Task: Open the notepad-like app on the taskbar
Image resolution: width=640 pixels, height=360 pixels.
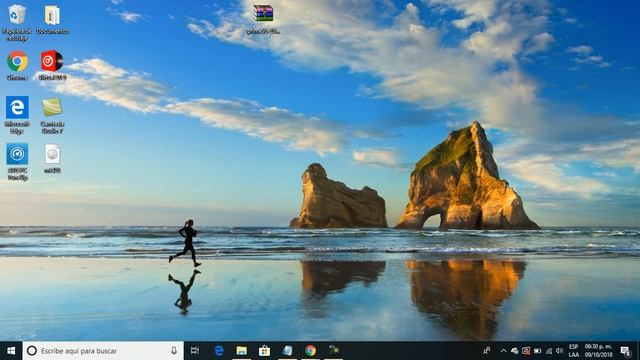Action: pyautogui.click(x=287, y=351)
